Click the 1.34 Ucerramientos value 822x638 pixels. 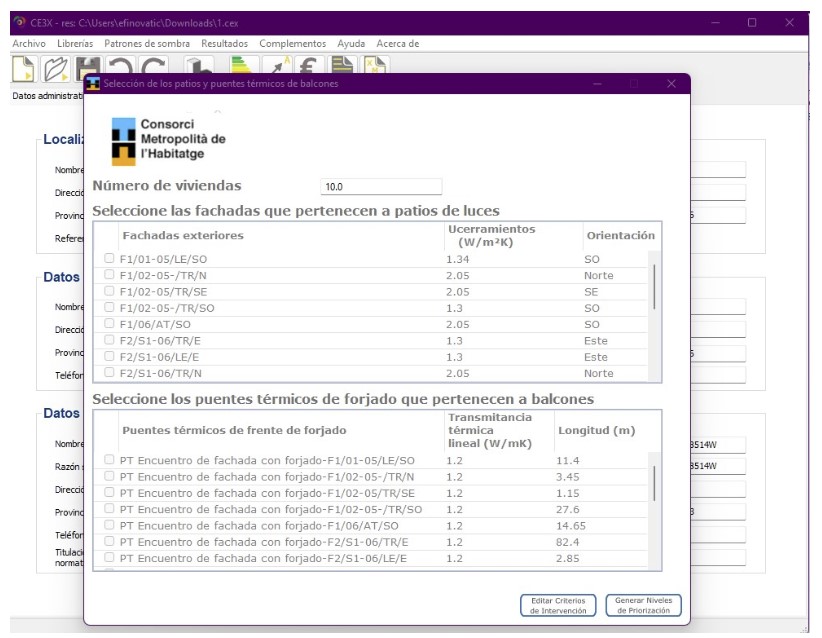pyautogui.click(x=457, y=259)
